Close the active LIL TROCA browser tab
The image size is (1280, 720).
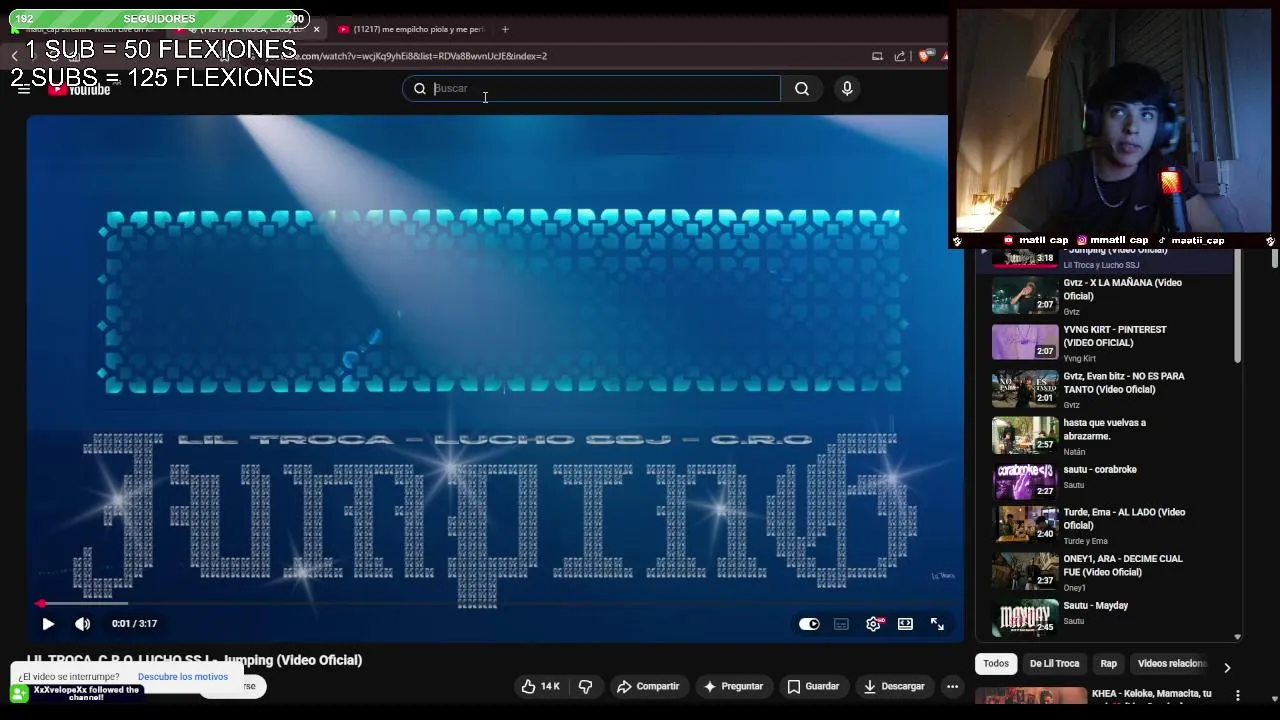point(316,29)
